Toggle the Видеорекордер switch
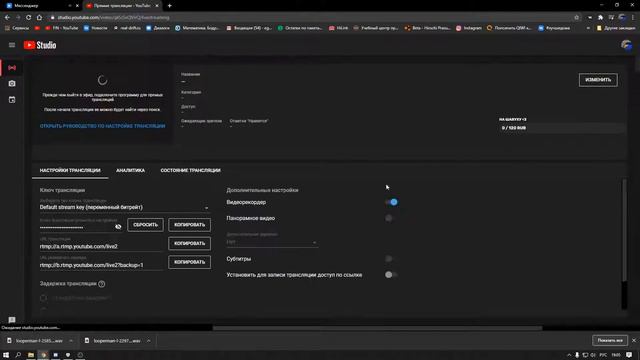 (391, 202)
